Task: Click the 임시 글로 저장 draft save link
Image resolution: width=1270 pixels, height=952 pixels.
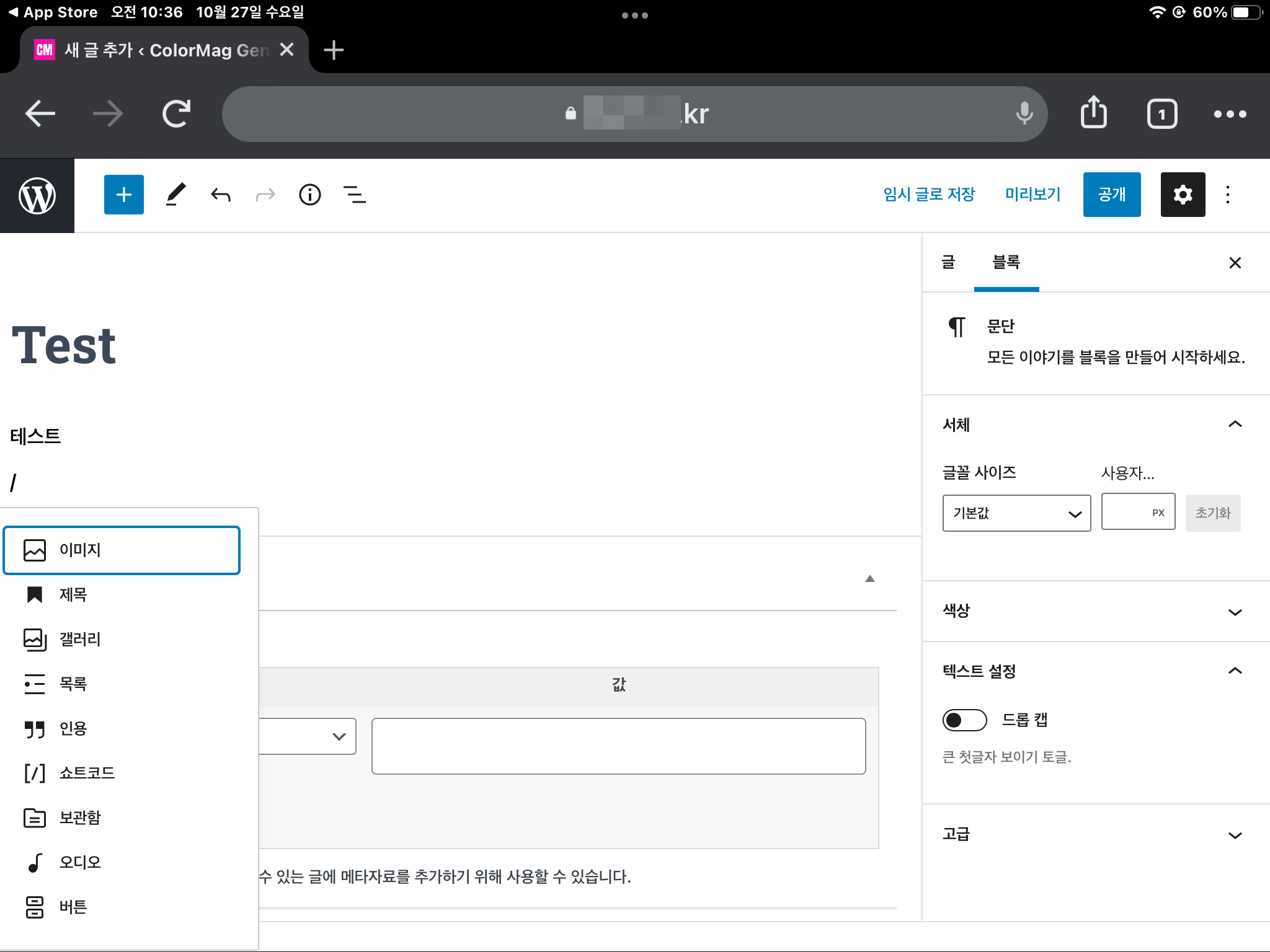Action: [930, 194]
